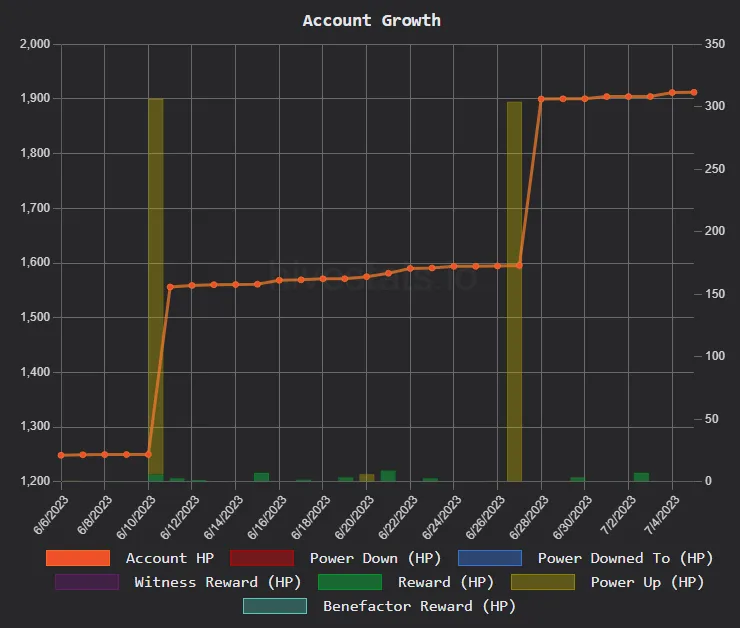The width and height of the screenshot is (740, 628).
Task: Click the '7/4/2023' x-axis label
Action: click(x=662, y=515)
